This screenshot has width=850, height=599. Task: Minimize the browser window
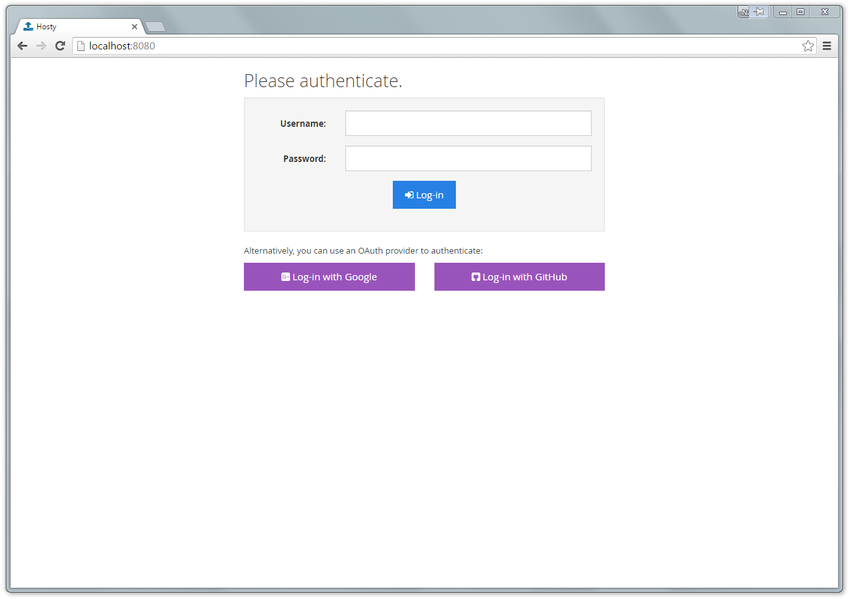[783, 12]
